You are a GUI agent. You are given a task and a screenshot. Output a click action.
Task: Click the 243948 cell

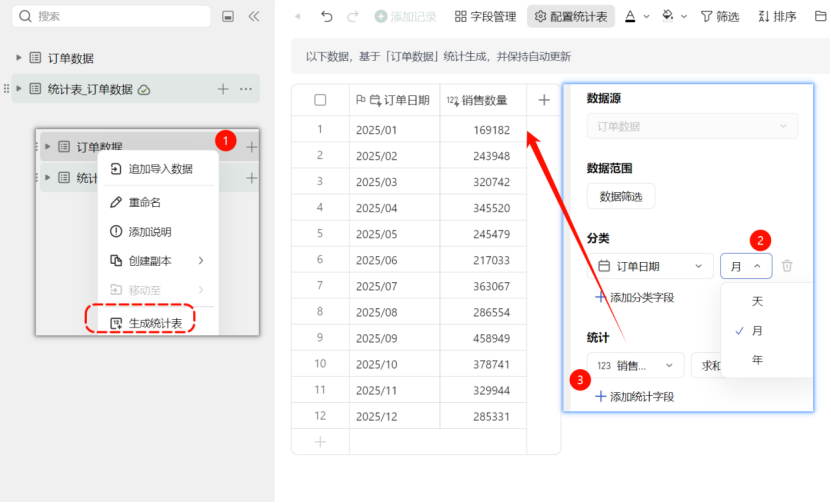point(483,156)
